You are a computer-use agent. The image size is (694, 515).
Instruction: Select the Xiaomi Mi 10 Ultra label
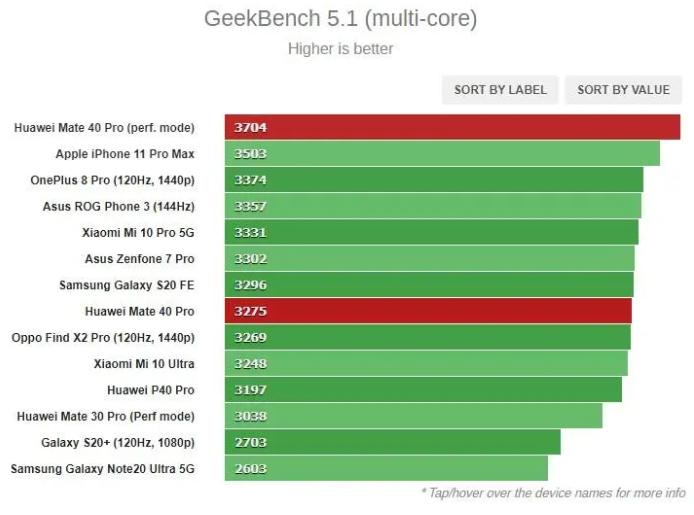click(x=144, y=364)
